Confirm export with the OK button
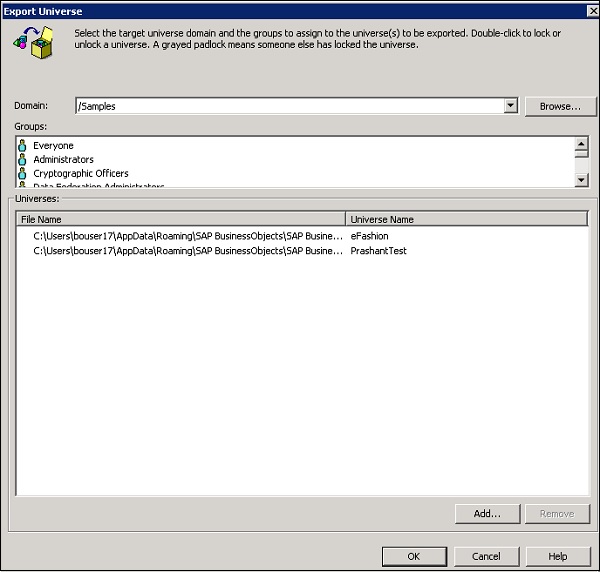 pyautogui.click(x=413, y=556)
